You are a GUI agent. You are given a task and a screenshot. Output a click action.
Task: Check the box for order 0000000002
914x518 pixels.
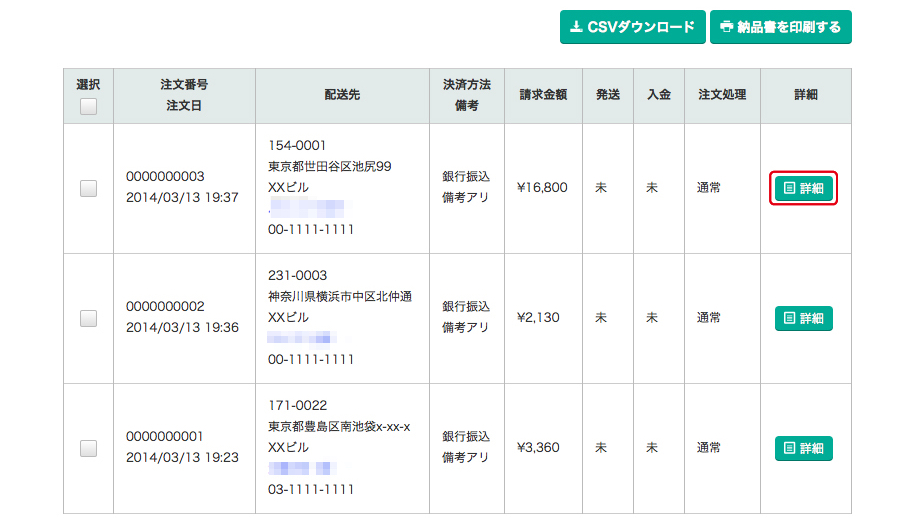click(89, 318)
